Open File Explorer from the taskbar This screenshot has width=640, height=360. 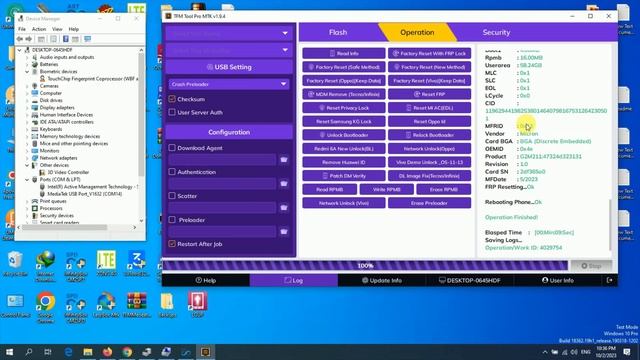(x=87, y=352)
